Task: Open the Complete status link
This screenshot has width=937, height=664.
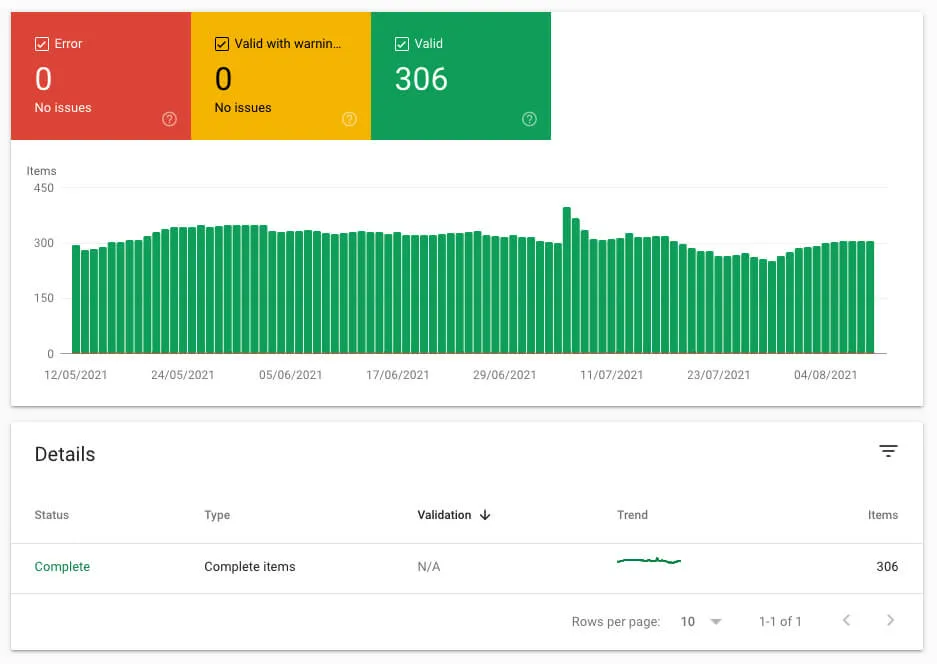Action: pos(62,567)
